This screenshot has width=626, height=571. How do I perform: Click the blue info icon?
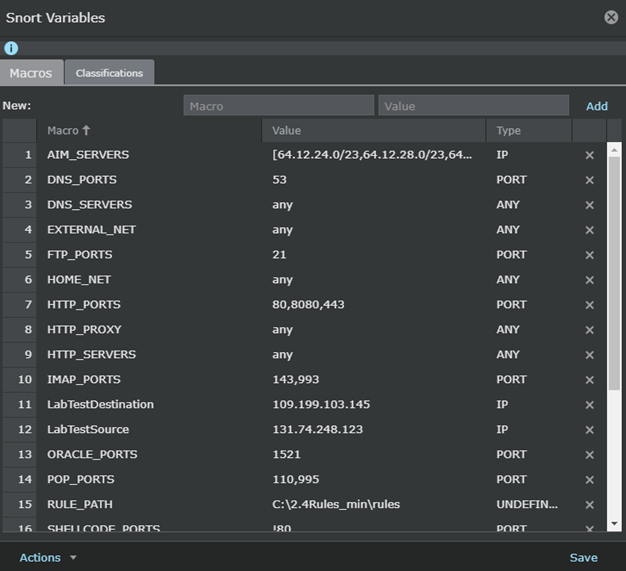11,48
